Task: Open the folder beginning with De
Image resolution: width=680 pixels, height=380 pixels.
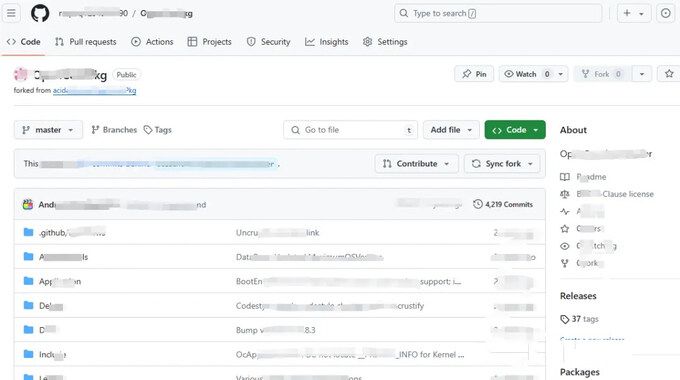Action: pos(51,306)
